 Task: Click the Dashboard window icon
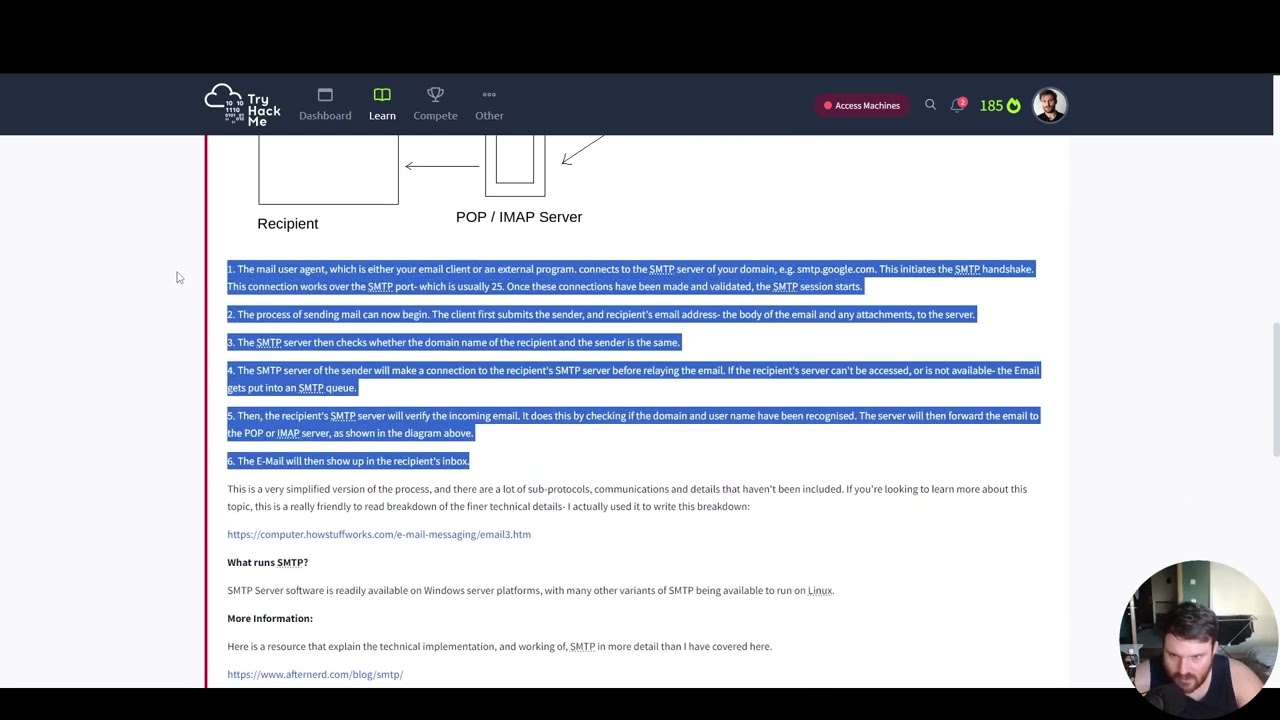(325, 95)
